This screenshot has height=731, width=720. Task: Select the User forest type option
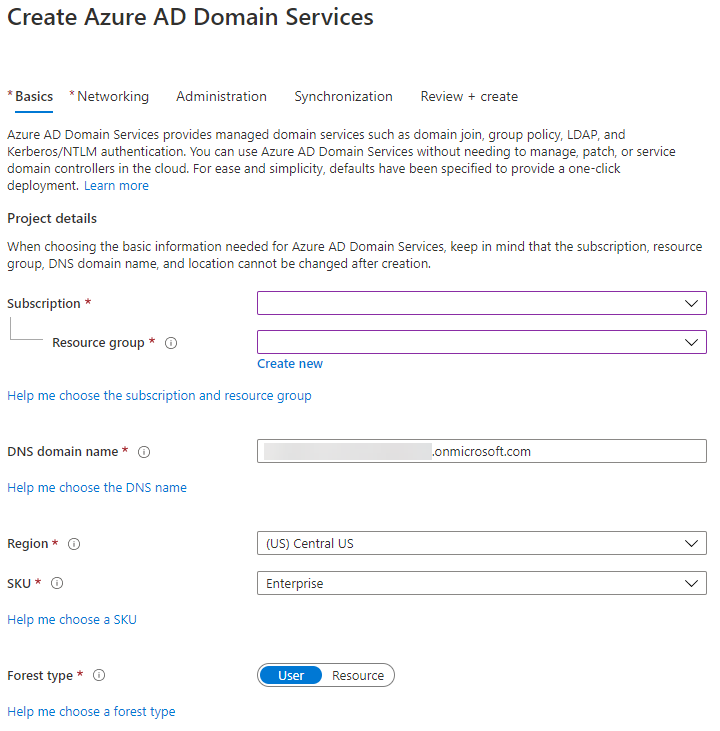[291, 676]
